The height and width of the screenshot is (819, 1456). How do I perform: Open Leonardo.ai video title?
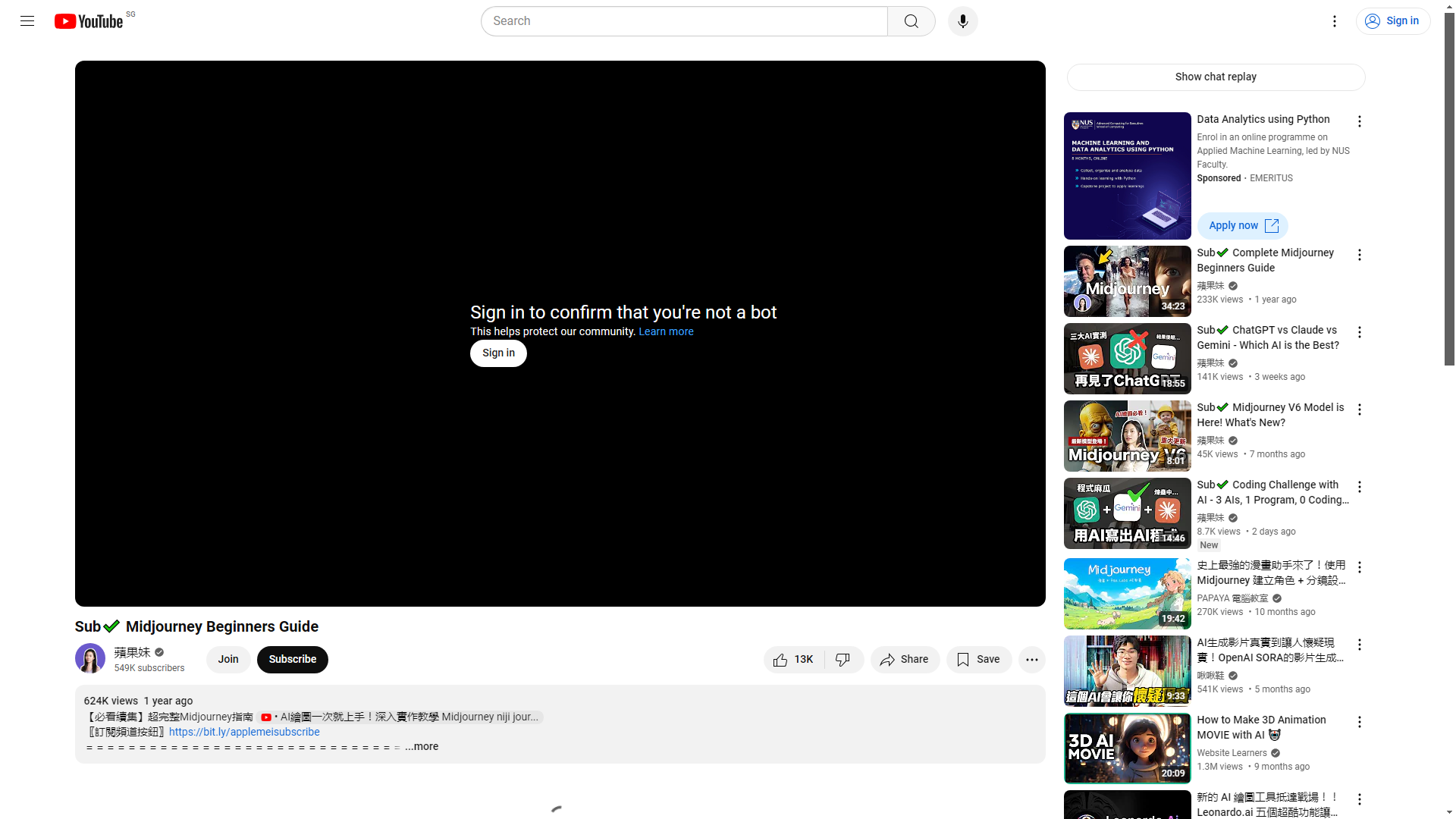tap(1268, 805)
